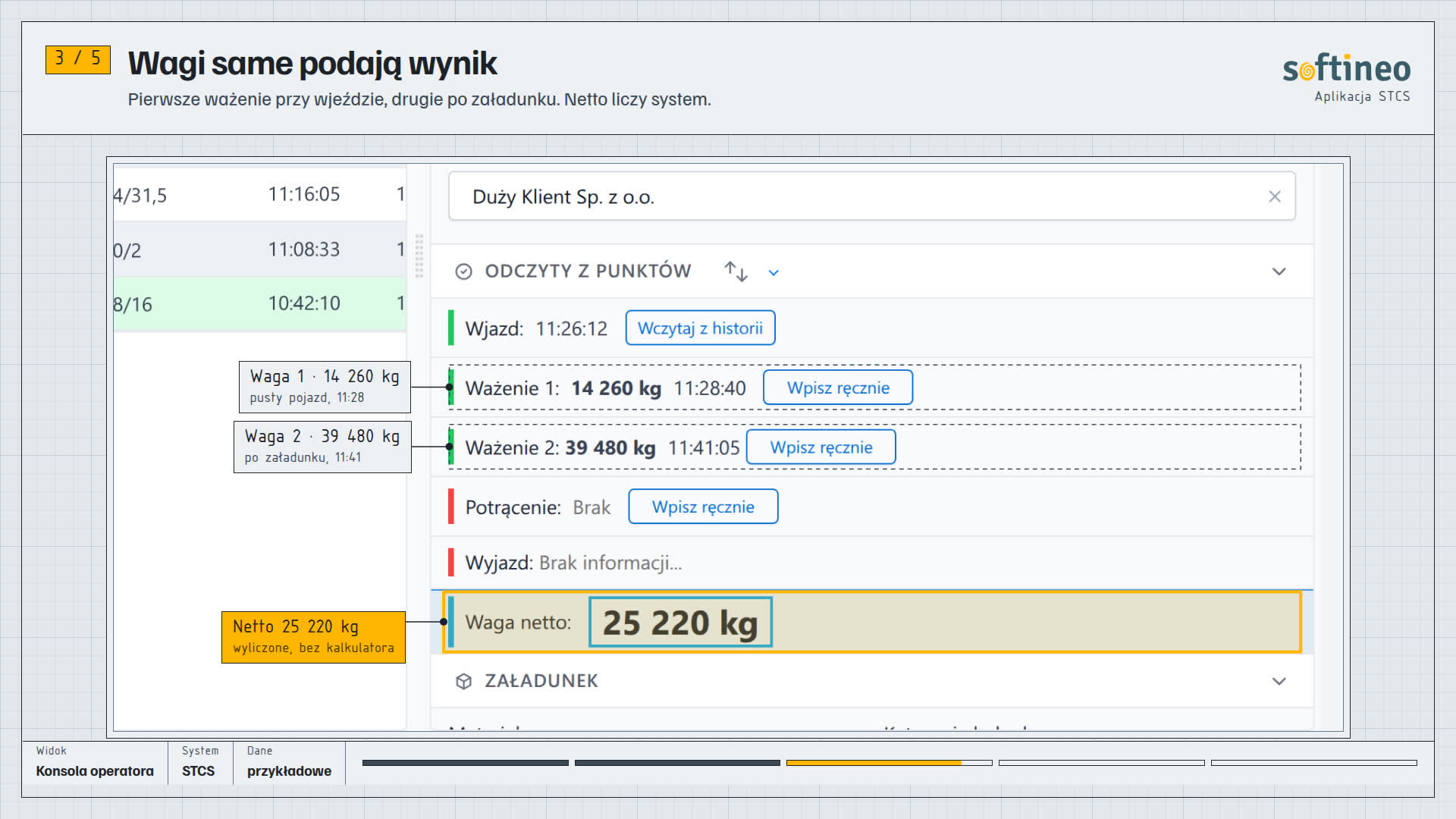Select the list row with time 11:16:05
This screenshot has width=1456, height=819.
[x=259, y=194]
